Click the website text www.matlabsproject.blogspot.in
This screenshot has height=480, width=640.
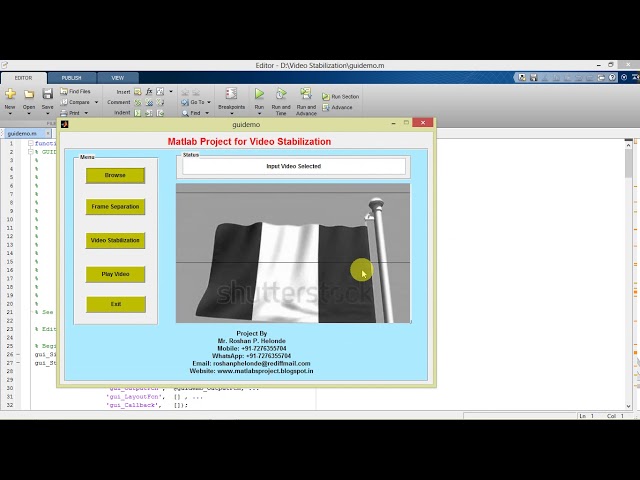265,371
